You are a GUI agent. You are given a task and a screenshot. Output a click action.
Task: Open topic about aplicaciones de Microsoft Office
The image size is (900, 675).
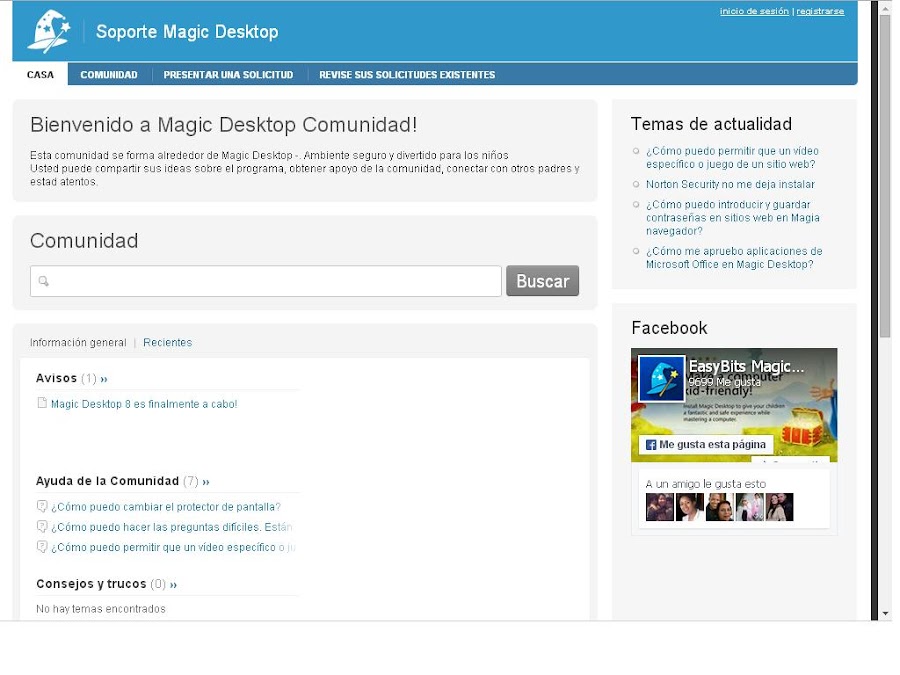734,258
